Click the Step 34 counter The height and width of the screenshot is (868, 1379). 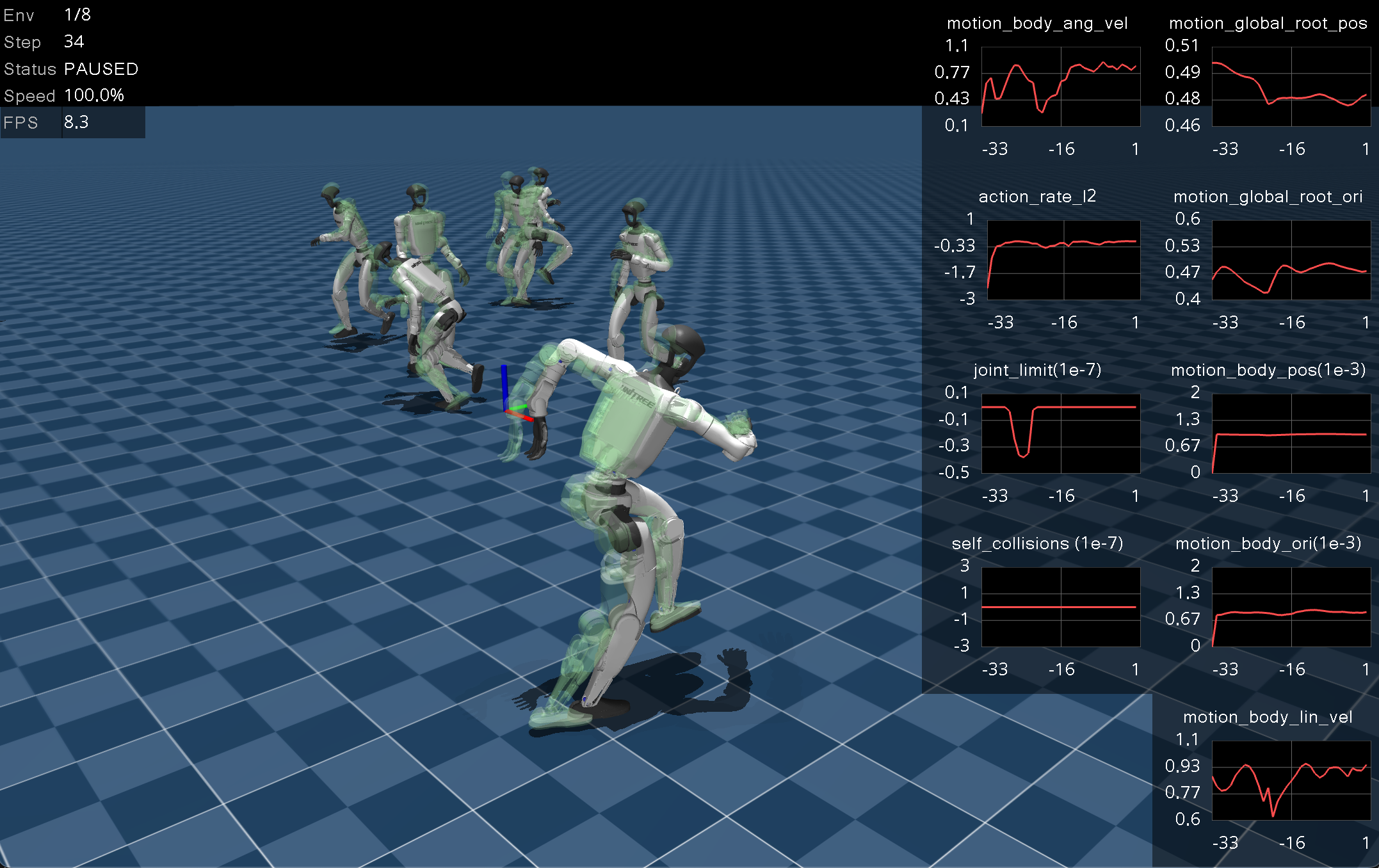tap(74, 42)
